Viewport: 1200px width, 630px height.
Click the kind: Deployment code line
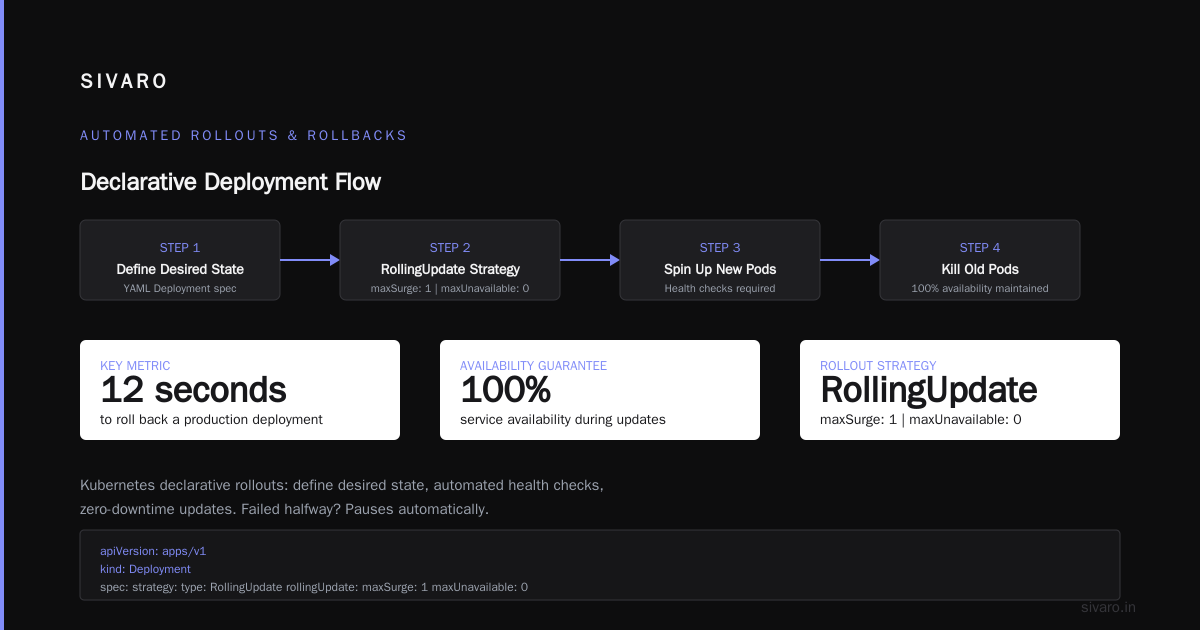tap(145, 569)
